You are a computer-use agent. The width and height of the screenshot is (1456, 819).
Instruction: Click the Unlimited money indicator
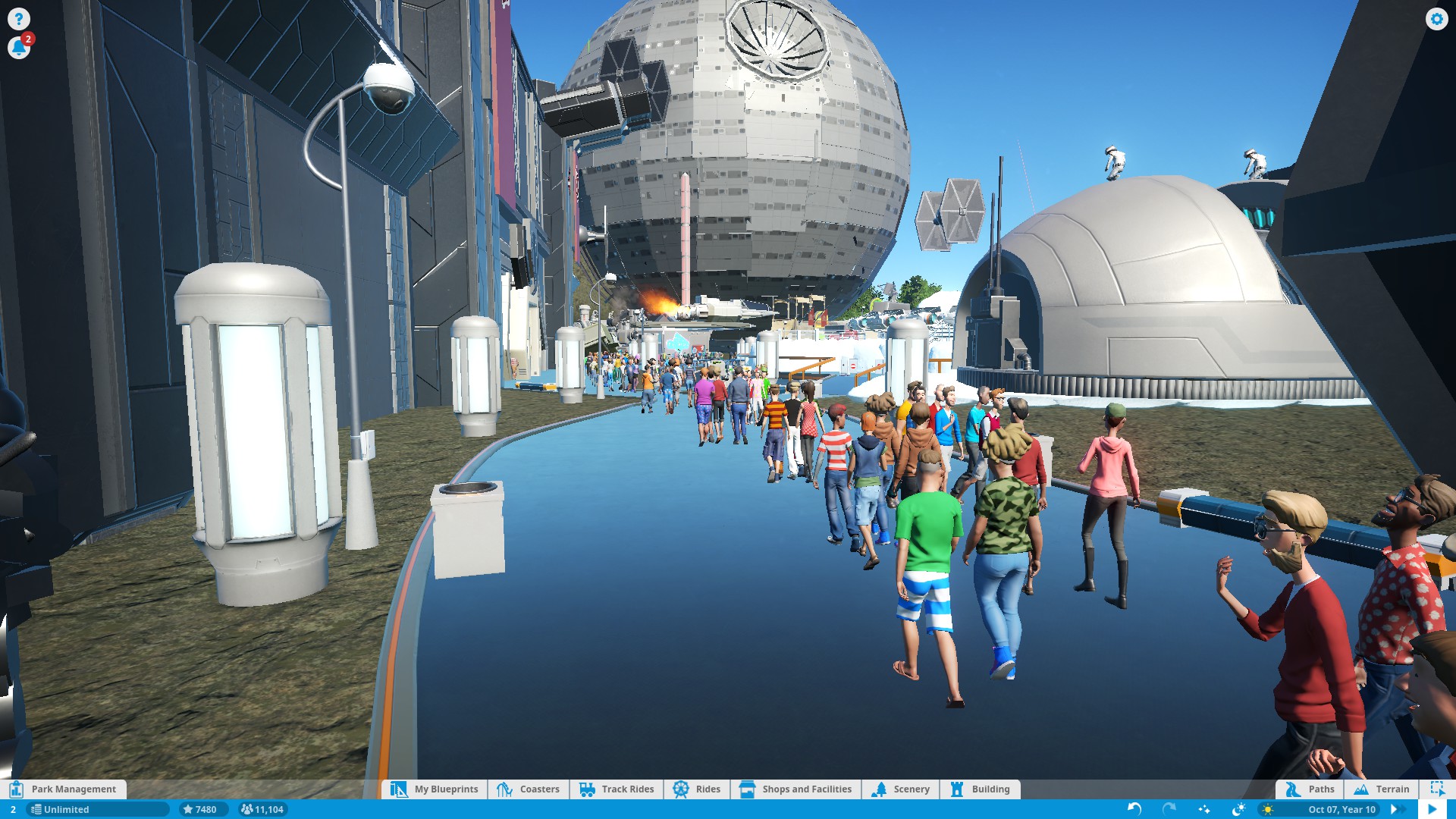tap(97, 809)
